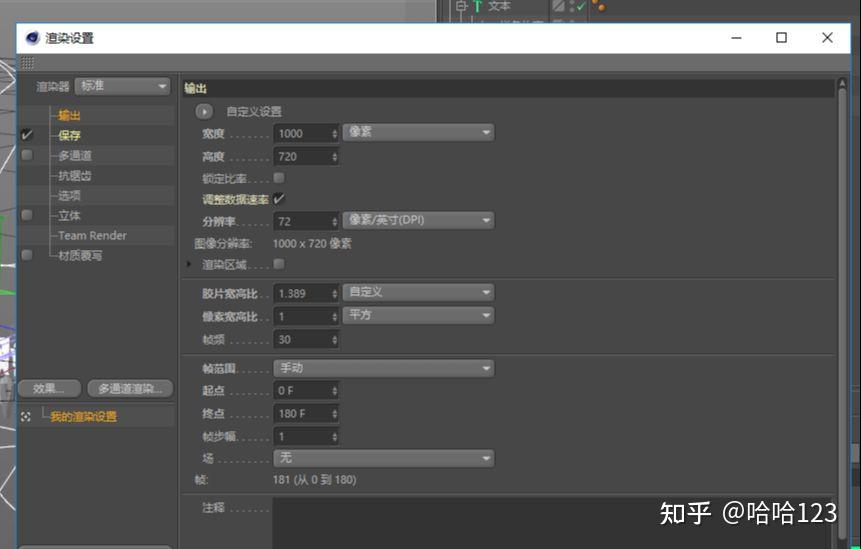This screenshot has height=549, width=861.
Task: Select the 保存 section in the list
Action: tap(69, 136)
